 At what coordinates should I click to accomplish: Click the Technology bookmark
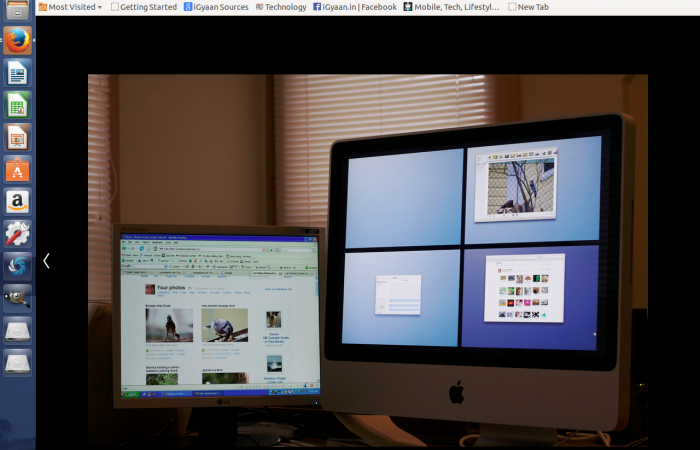pos(281,7)
